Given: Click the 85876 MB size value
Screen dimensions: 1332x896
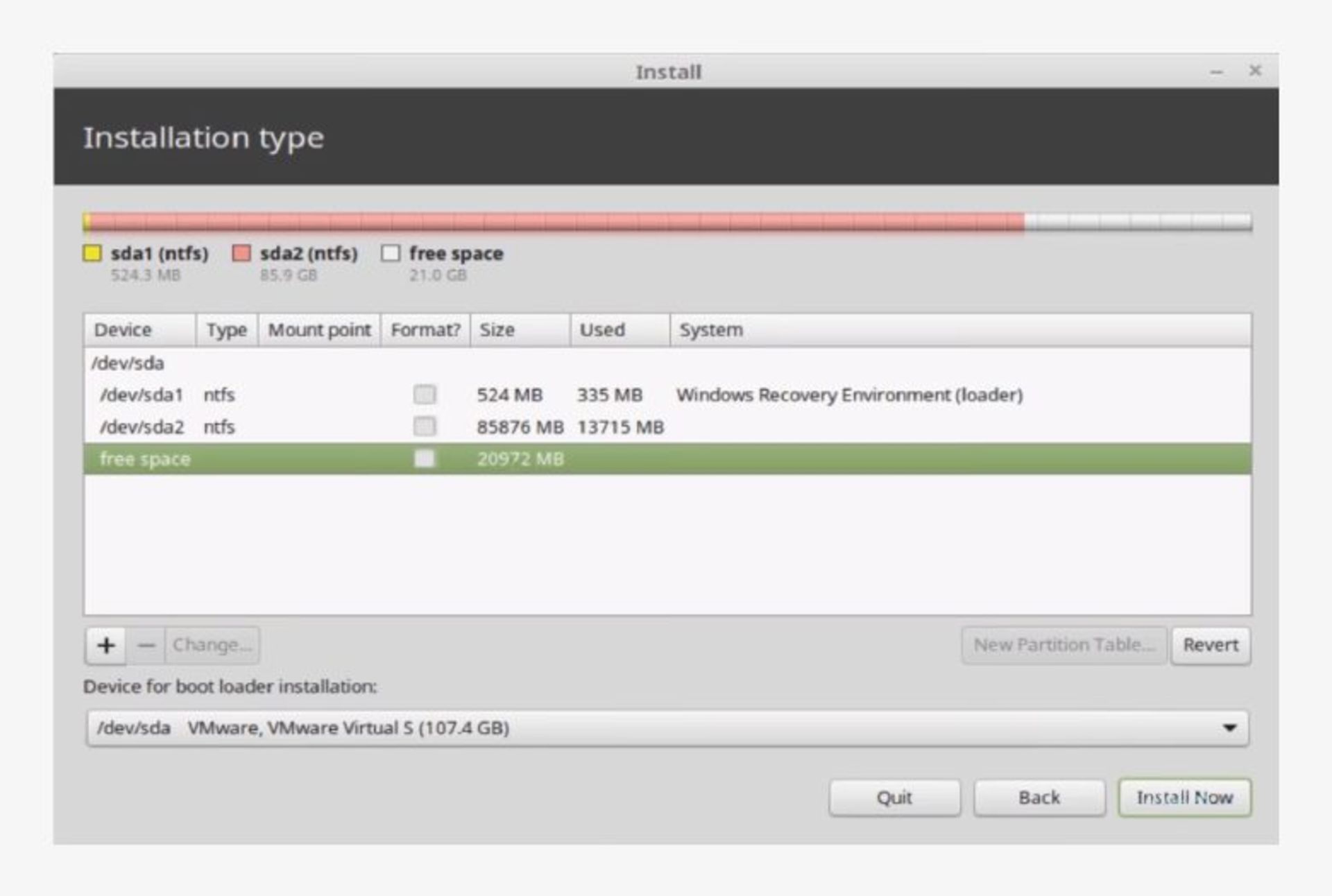Looking at the screenshot, I should point(520,427).
